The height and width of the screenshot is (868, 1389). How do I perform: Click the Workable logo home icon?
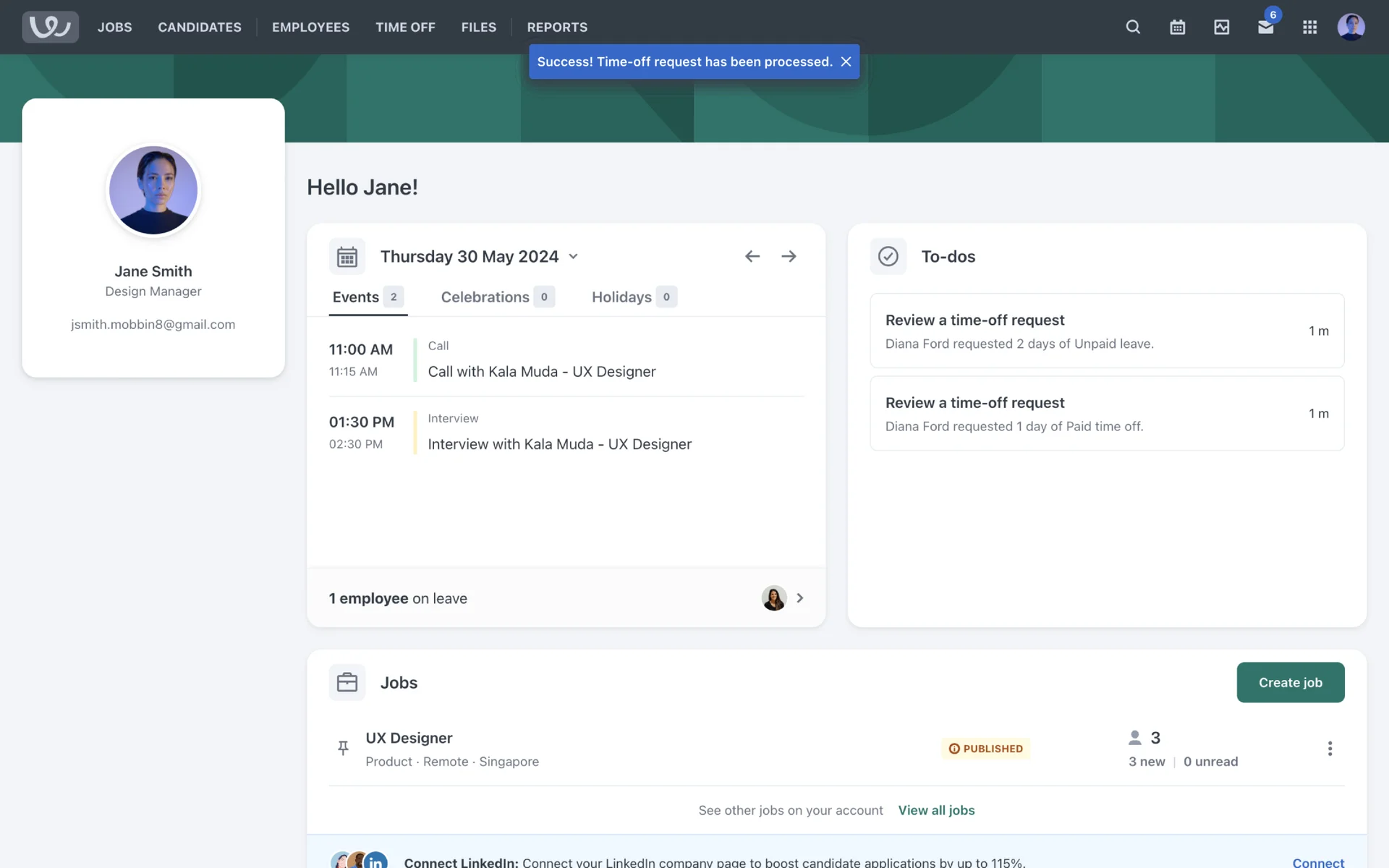pyautogui.click(x=50, y=27)
